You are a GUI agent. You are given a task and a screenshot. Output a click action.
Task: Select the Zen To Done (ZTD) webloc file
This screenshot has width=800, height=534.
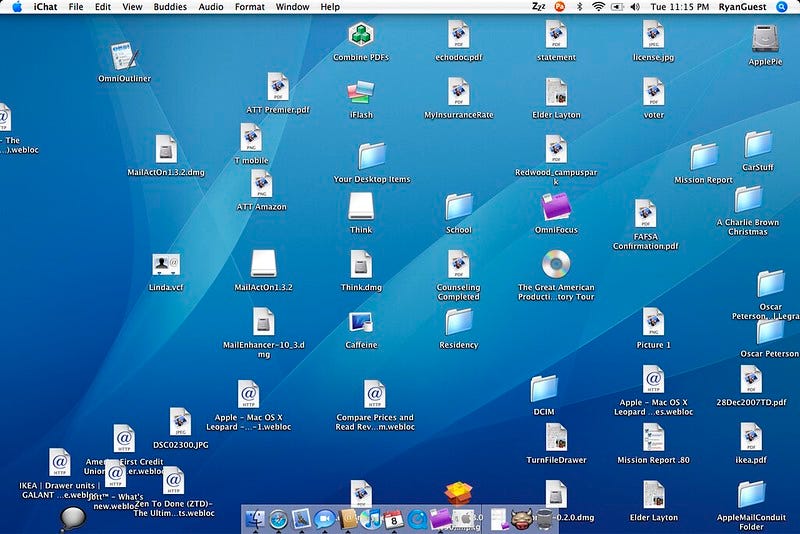pos(173,480)
